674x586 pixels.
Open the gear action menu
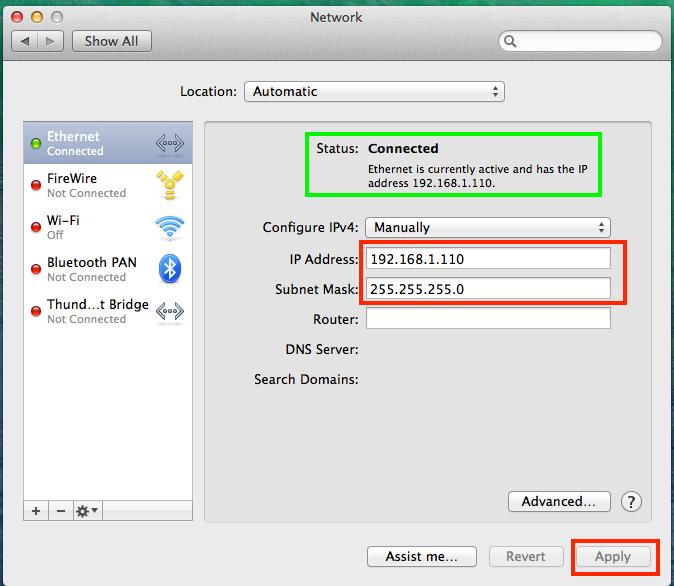point(87,511)
